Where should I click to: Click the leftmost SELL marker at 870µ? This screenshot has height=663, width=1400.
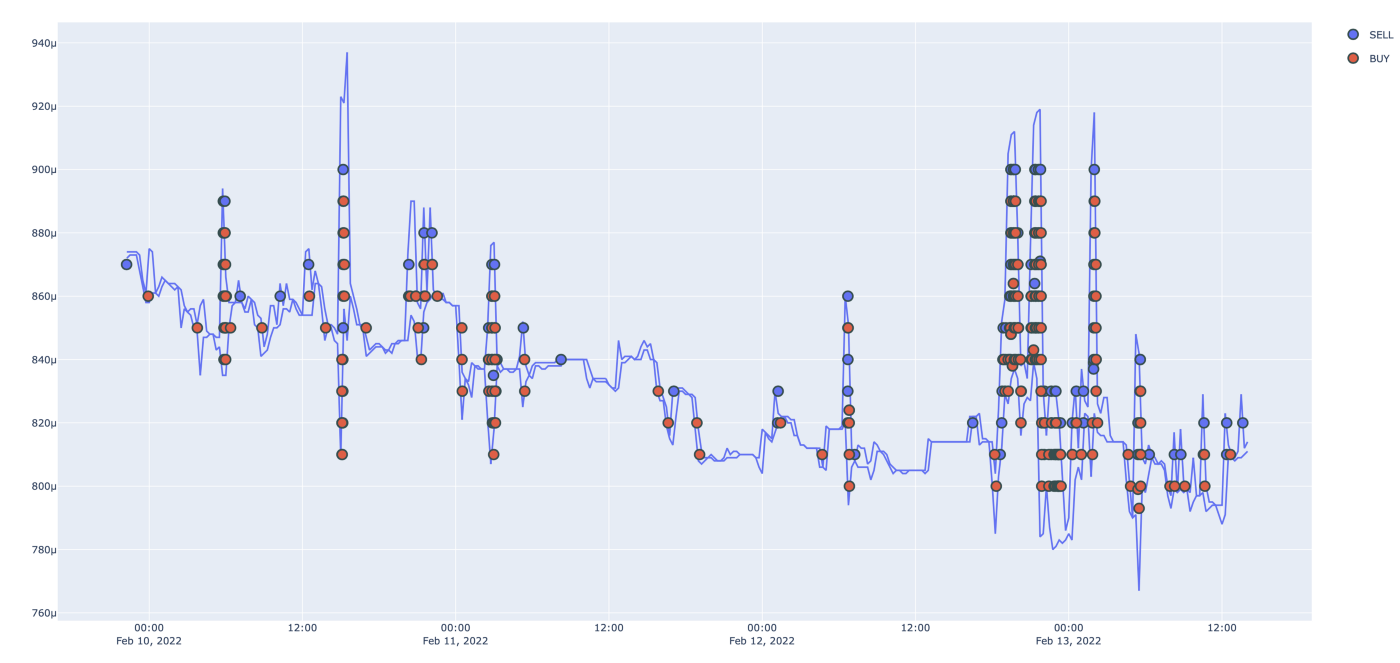(x=126, y=265)
